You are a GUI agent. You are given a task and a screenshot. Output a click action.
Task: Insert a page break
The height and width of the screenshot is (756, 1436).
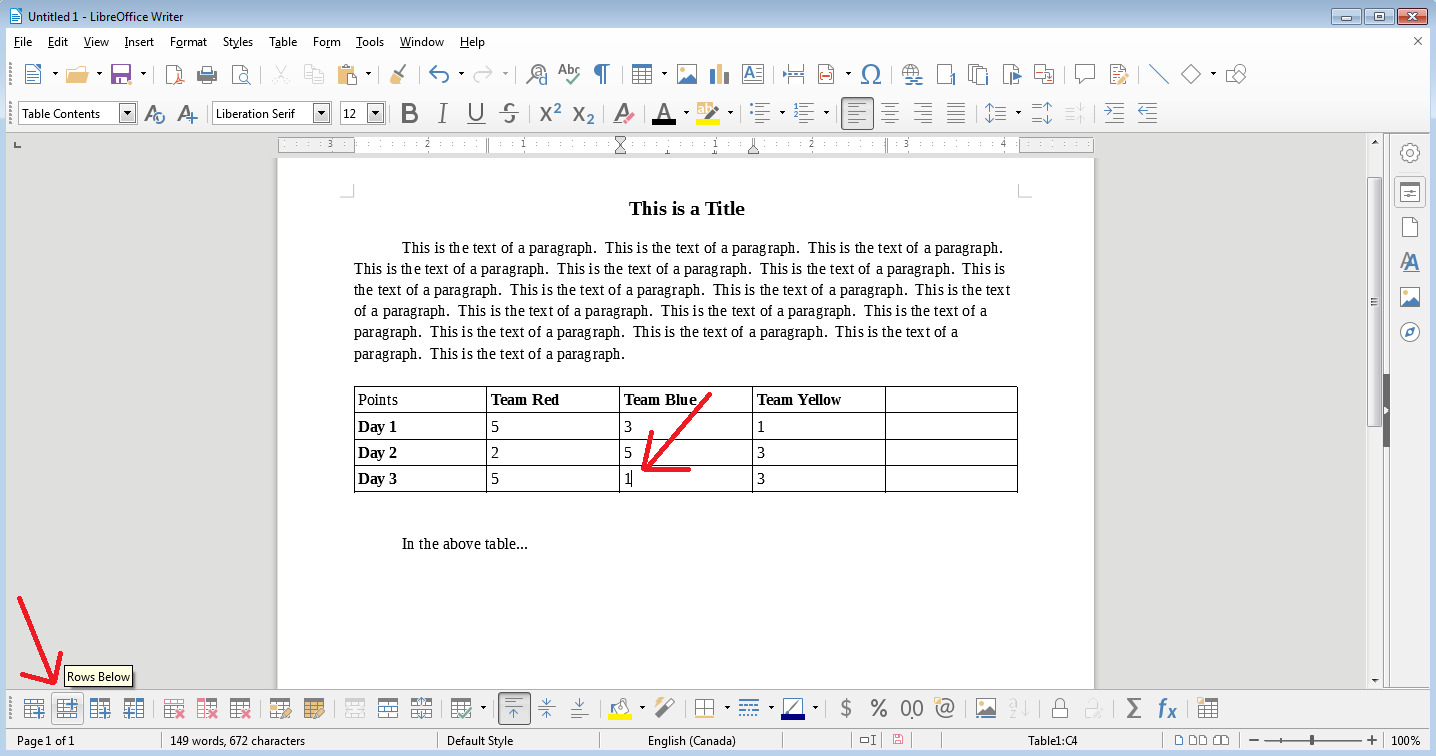[794, 74]
